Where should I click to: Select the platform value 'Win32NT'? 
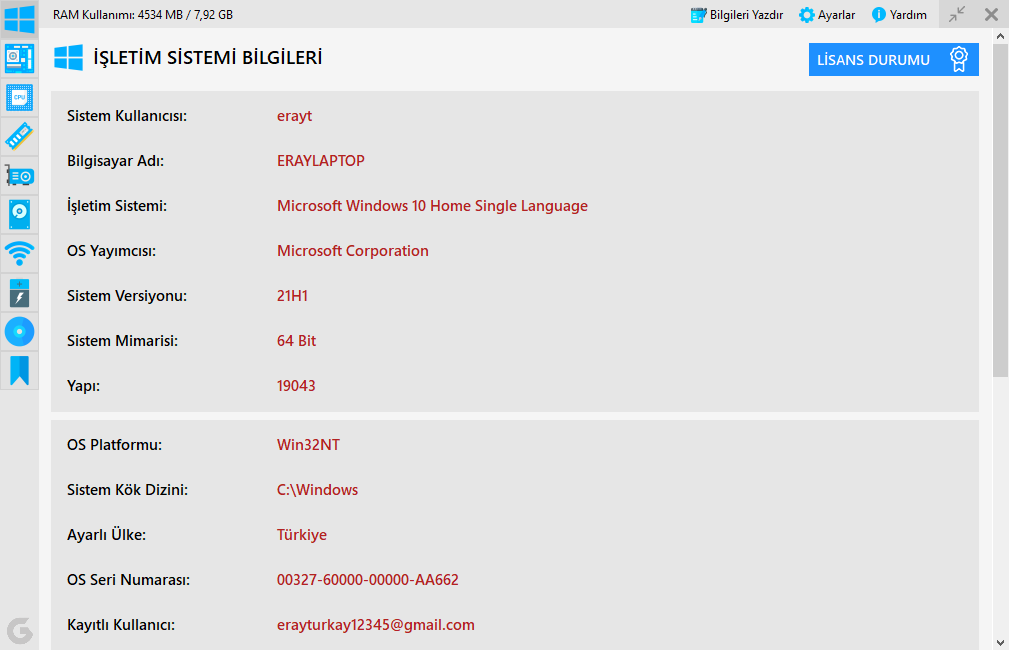[308, 445]
